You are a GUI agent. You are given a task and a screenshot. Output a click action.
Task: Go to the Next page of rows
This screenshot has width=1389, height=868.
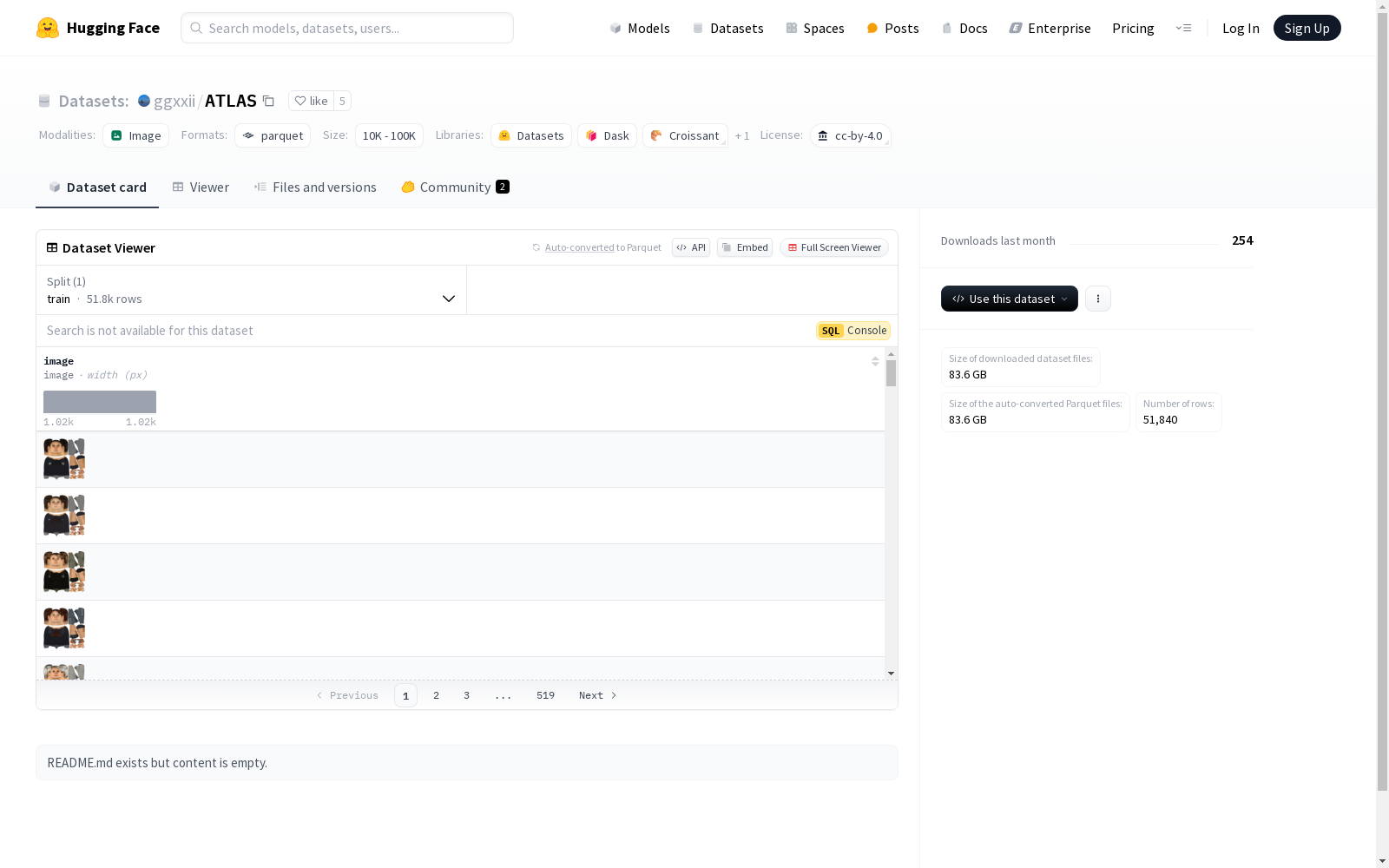597,695
